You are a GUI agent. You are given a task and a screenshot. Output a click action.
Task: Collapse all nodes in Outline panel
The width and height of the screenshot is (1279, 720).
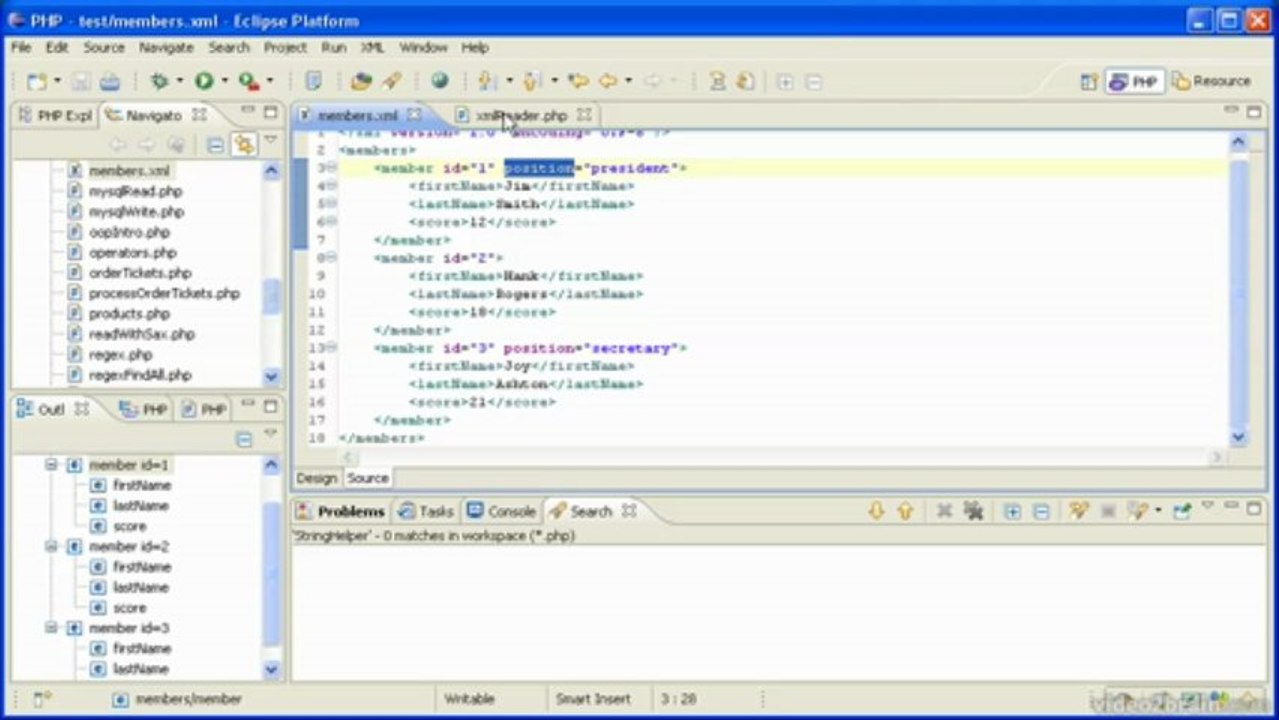243,440
